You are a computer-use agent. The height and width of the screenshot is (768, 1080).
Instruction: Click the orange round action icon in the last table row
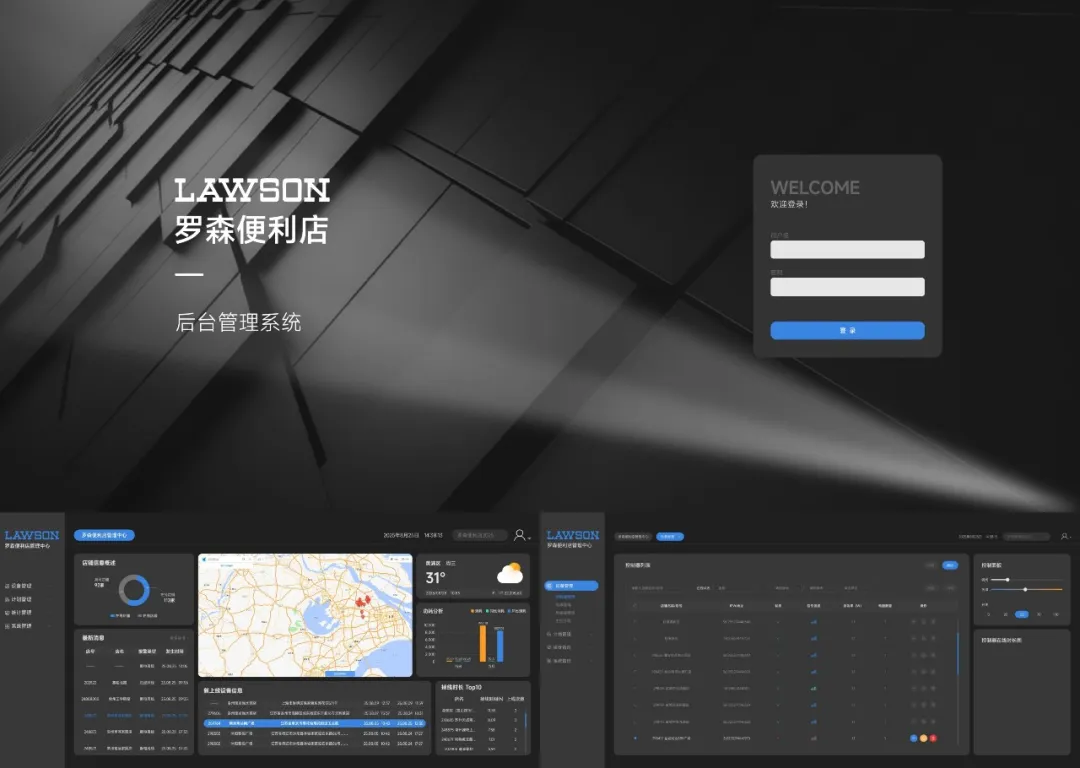[924, 738]
